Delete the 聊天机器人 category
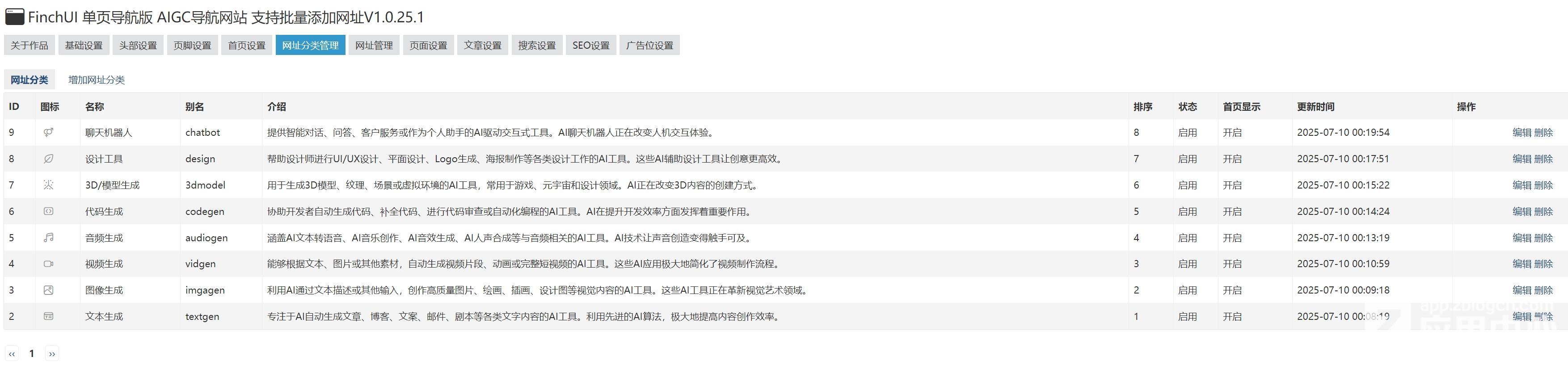 coord(1543,132)
